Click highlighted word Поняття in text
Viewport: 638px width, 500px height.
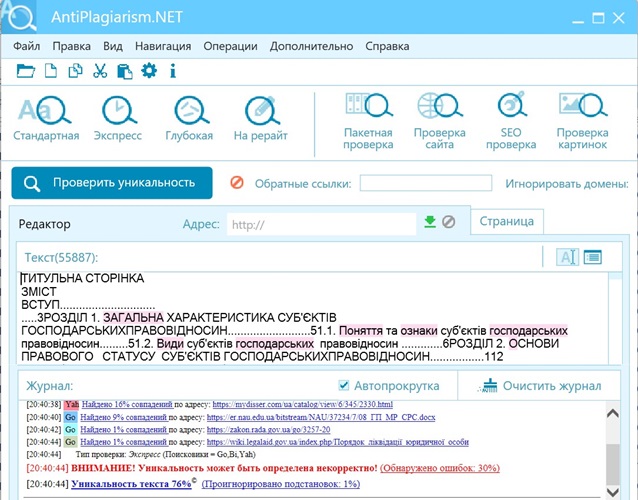coord(361,331)
